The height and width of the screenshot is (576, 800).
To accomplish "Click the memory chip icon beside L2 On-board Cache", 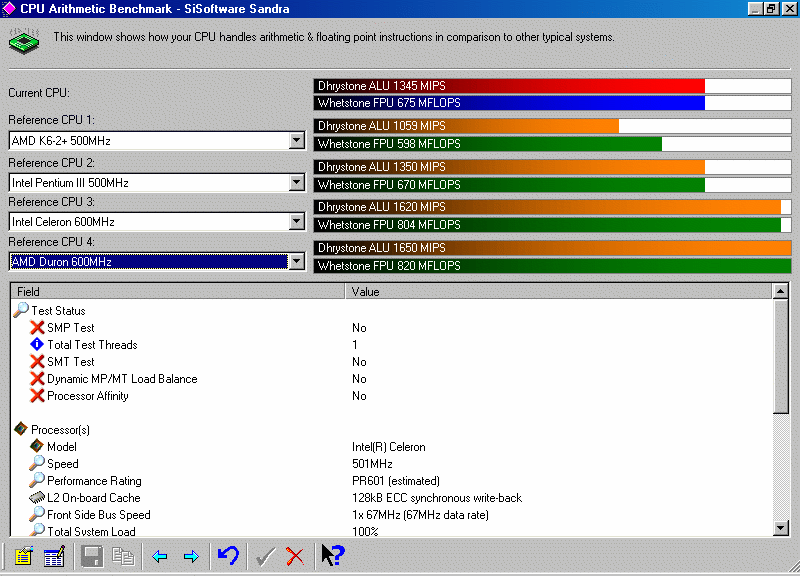I will point(37,497).
